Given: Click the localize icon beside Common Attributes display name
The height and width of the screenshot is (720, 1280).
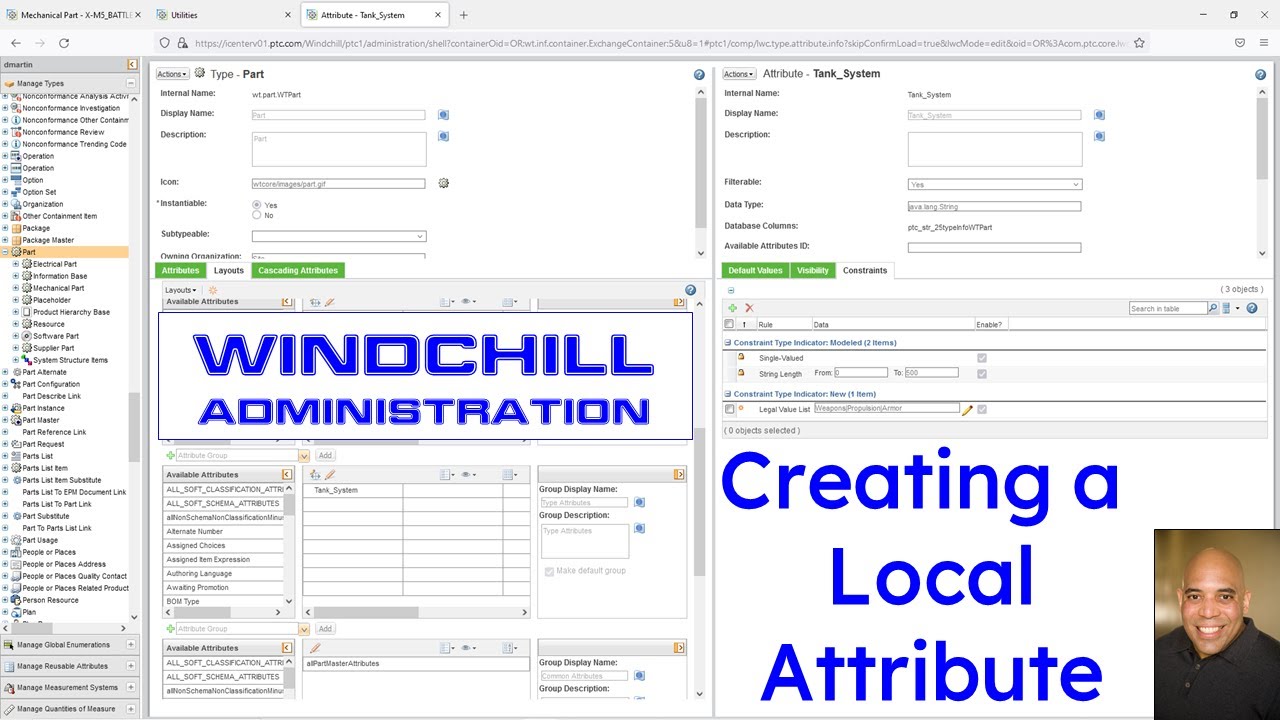Looking at the screenshot, I should click(x=640, y=675).
